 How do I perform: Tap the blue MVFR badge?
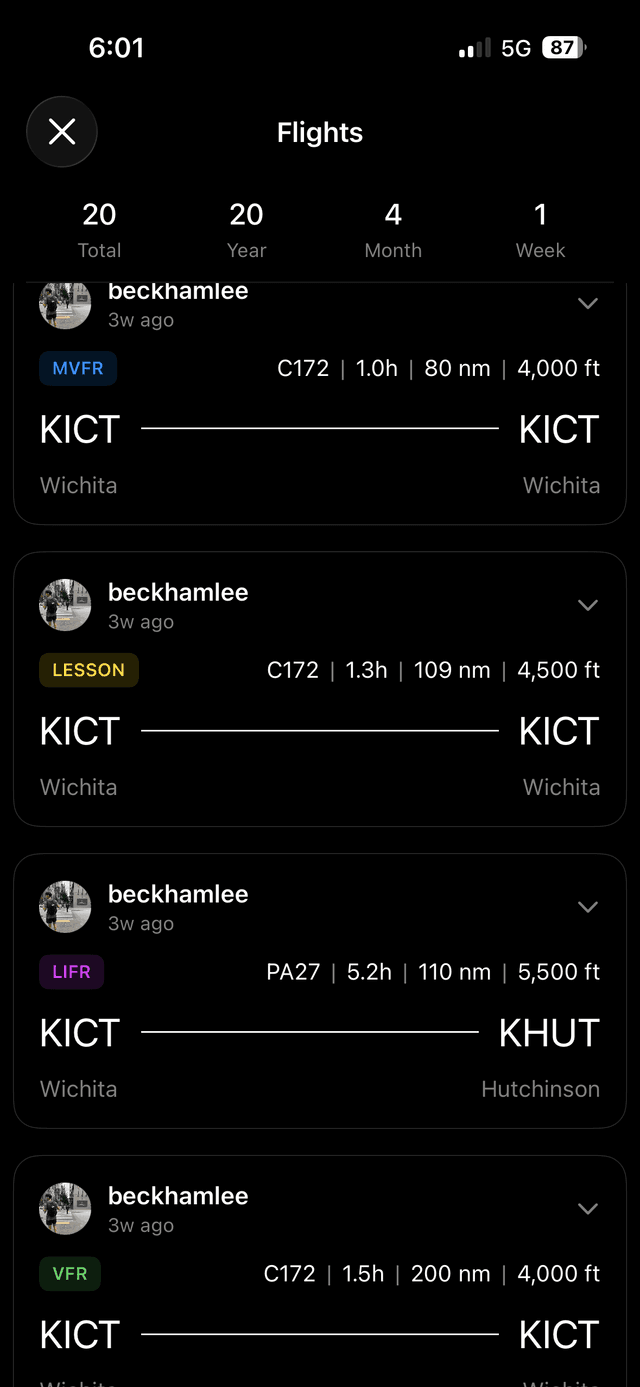[78, 368]
